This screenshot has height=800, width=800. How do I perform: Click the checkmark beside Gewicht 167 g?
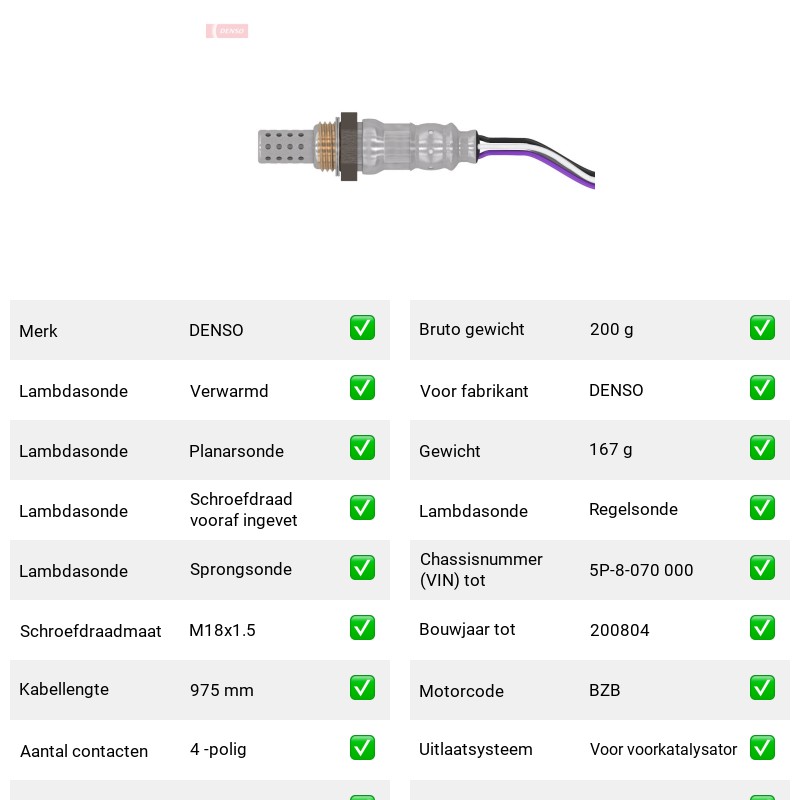coord(762,447)
